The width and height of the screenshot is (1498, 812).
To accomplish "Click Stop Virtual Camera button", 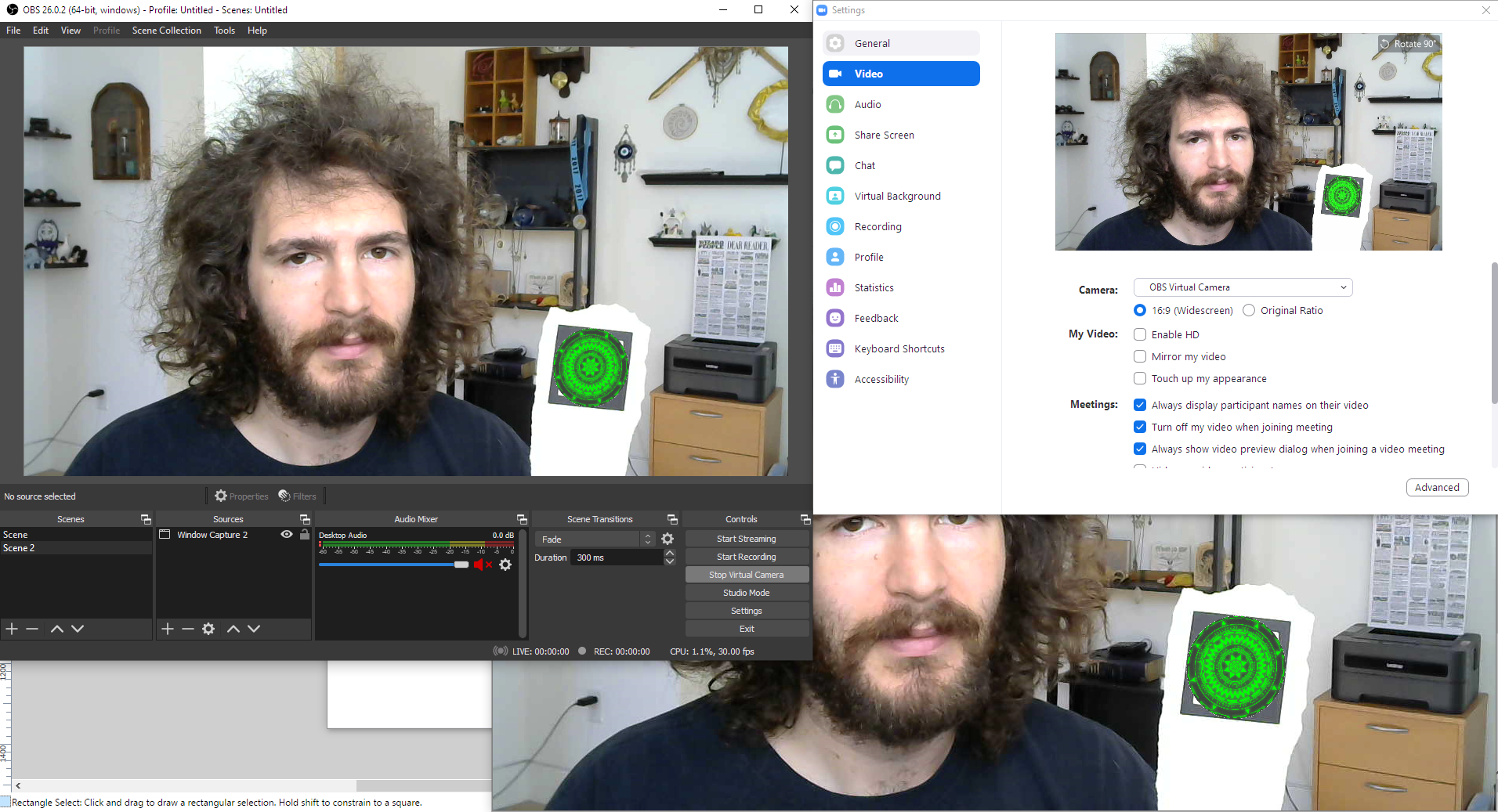I will point(747,575).
